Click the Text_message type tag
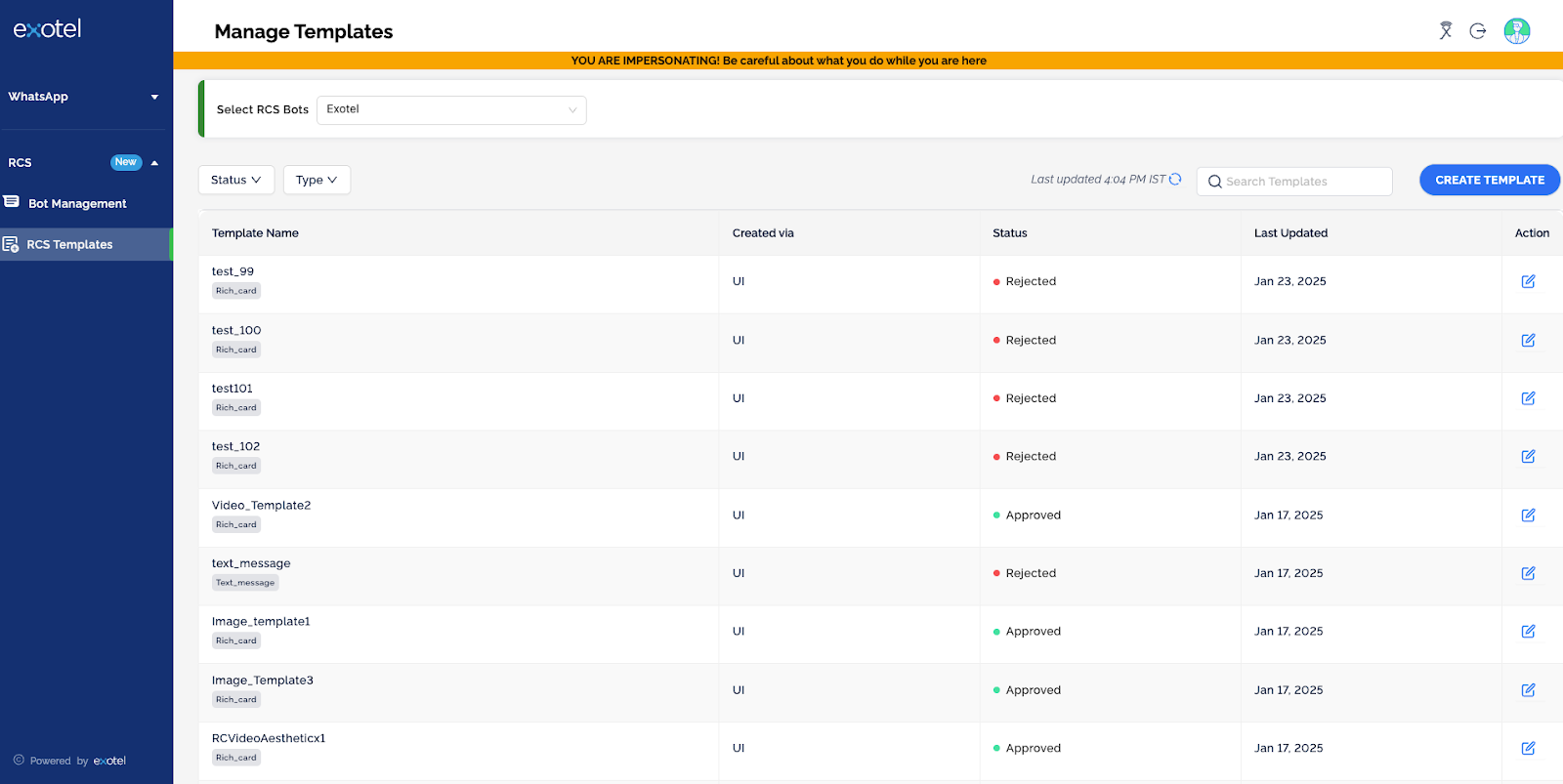This screenshot has height=784, width=1563. pos(245,583)
